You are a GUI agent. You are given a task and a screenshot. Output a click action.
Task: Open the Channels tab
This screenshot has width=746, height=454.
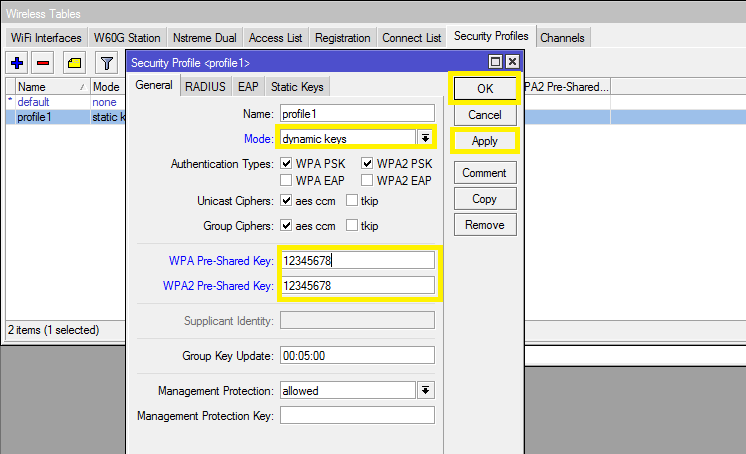click(x=563, y=38)
